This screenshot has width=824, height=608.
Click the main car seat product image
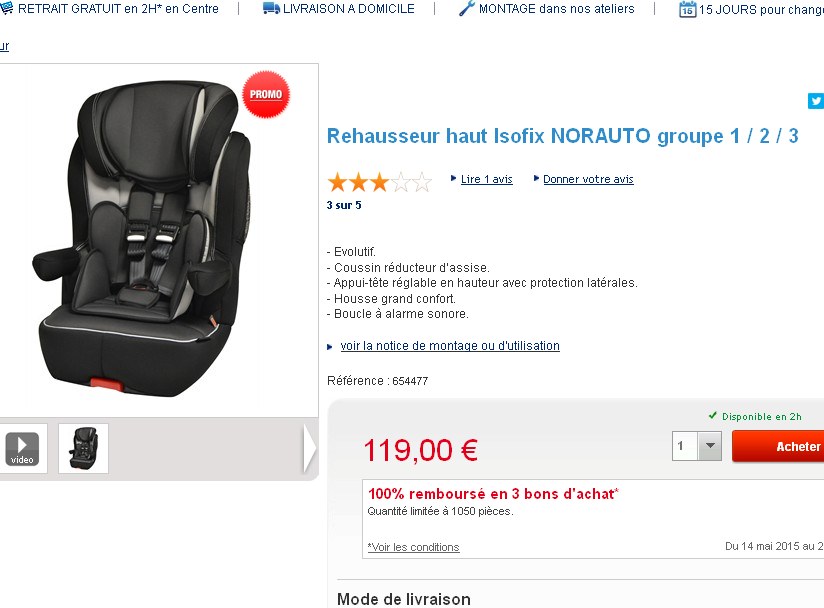pyautogui.click(x=143, y=237)
